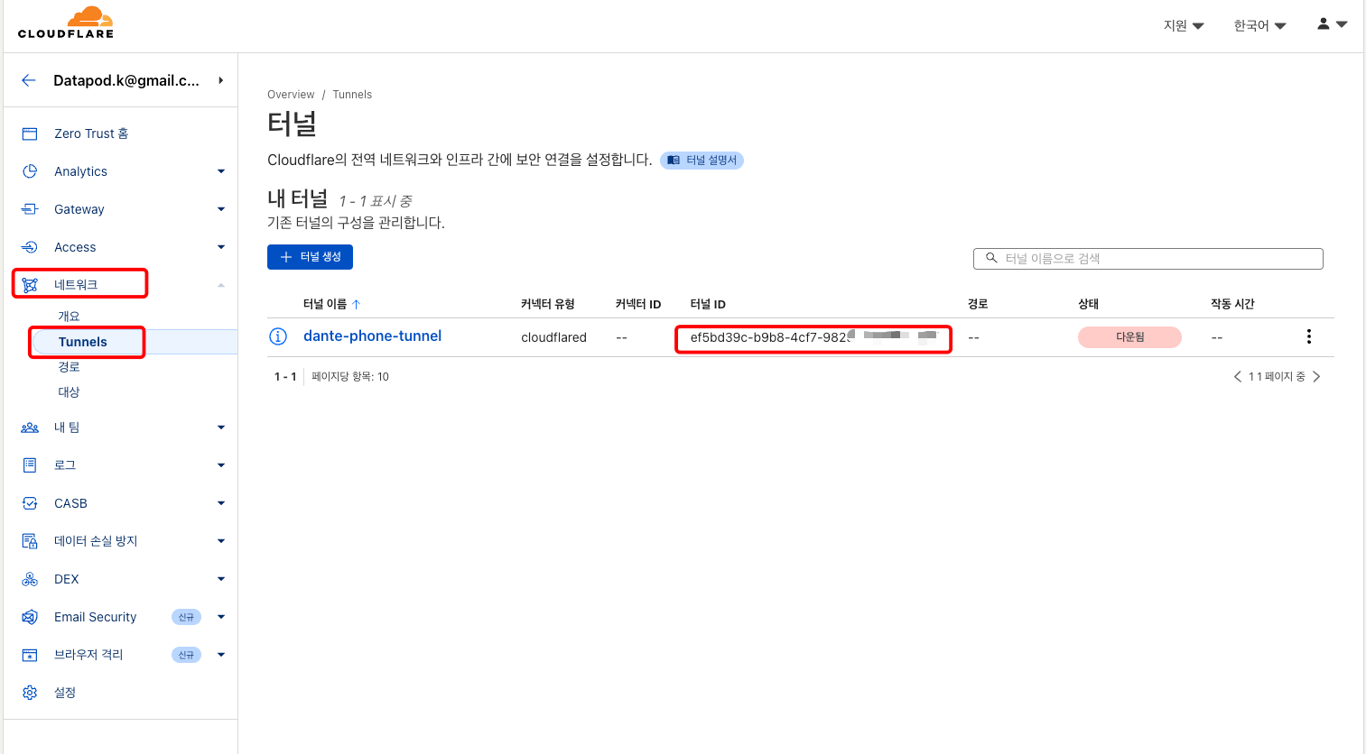Open 대상 under 네트워크
The image size is (1366, 754).
tap(69, 392)
